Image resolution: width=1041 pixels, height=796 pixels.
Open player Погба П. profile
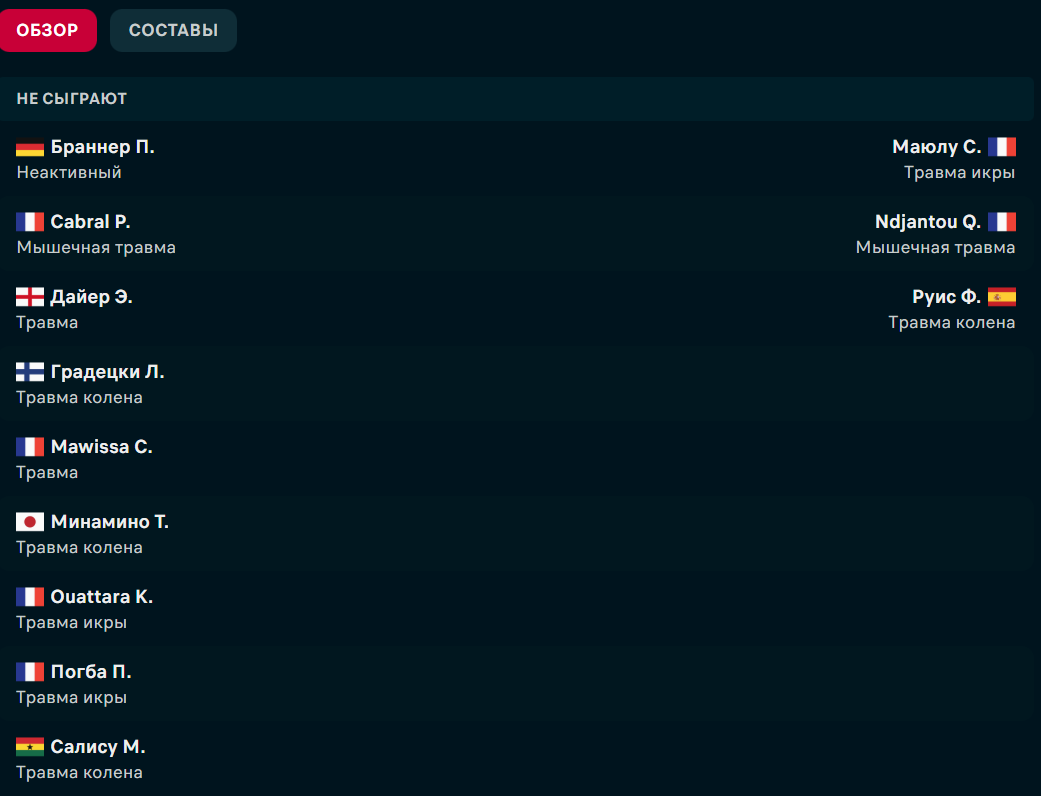[91, 672]
